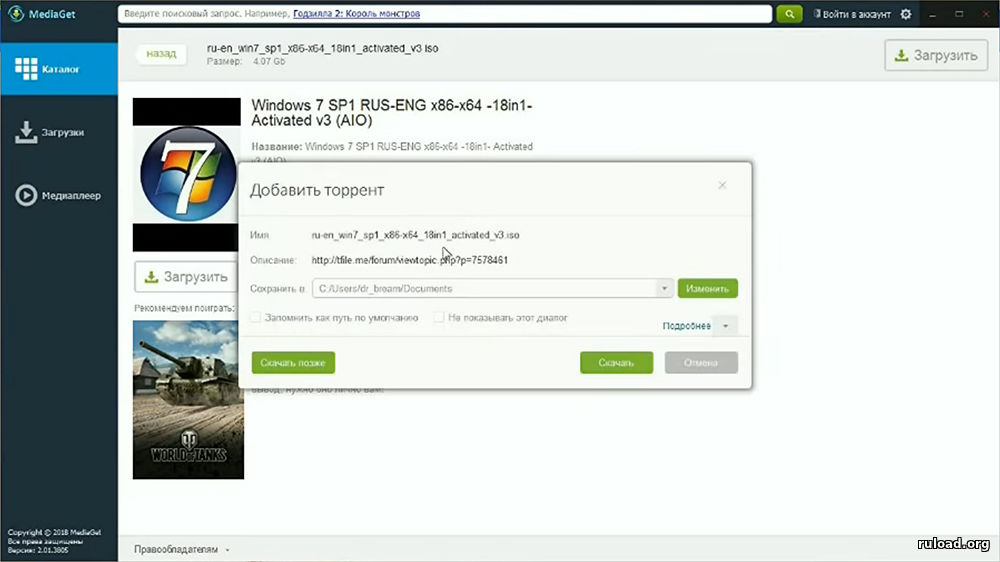This screenshot has height=562, width=1000.
Task: Open the World of Tanks recommendation banner
Action: [188, 399]
